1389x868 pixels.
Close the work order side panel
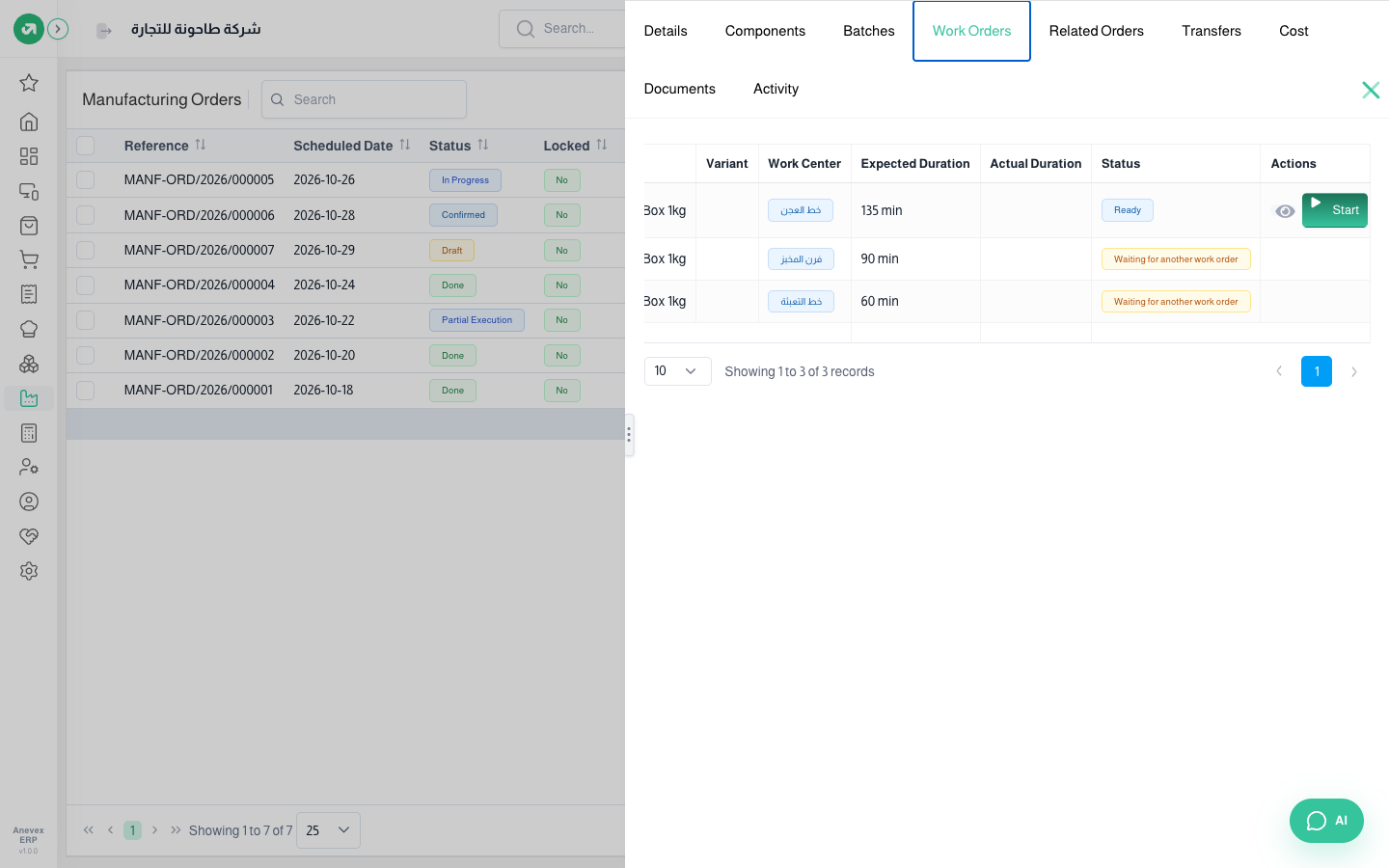1371,90
